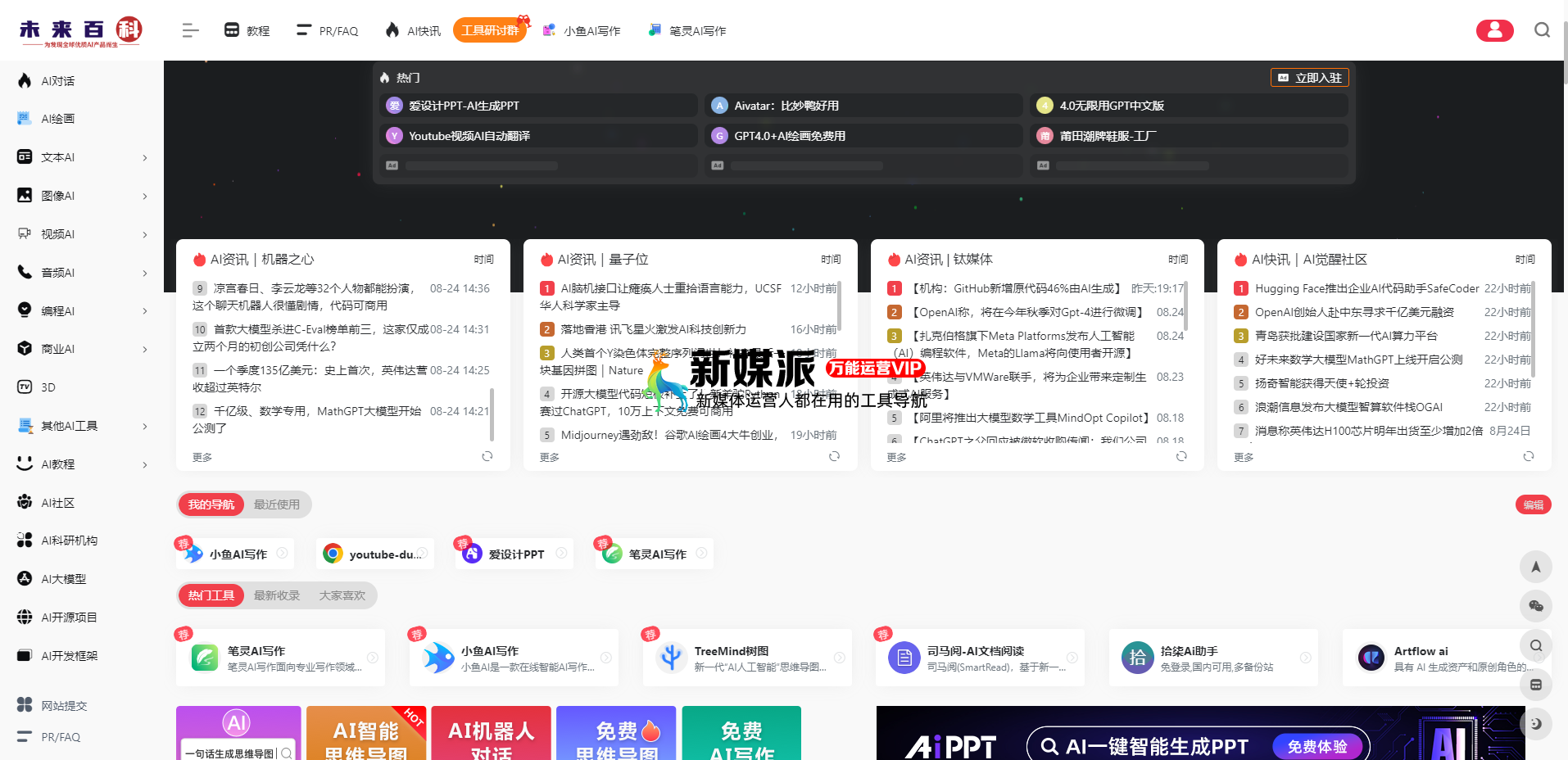1568x760 pixels.
Task: Open the PR/FAQ top menu item
Action: point(328,30)
